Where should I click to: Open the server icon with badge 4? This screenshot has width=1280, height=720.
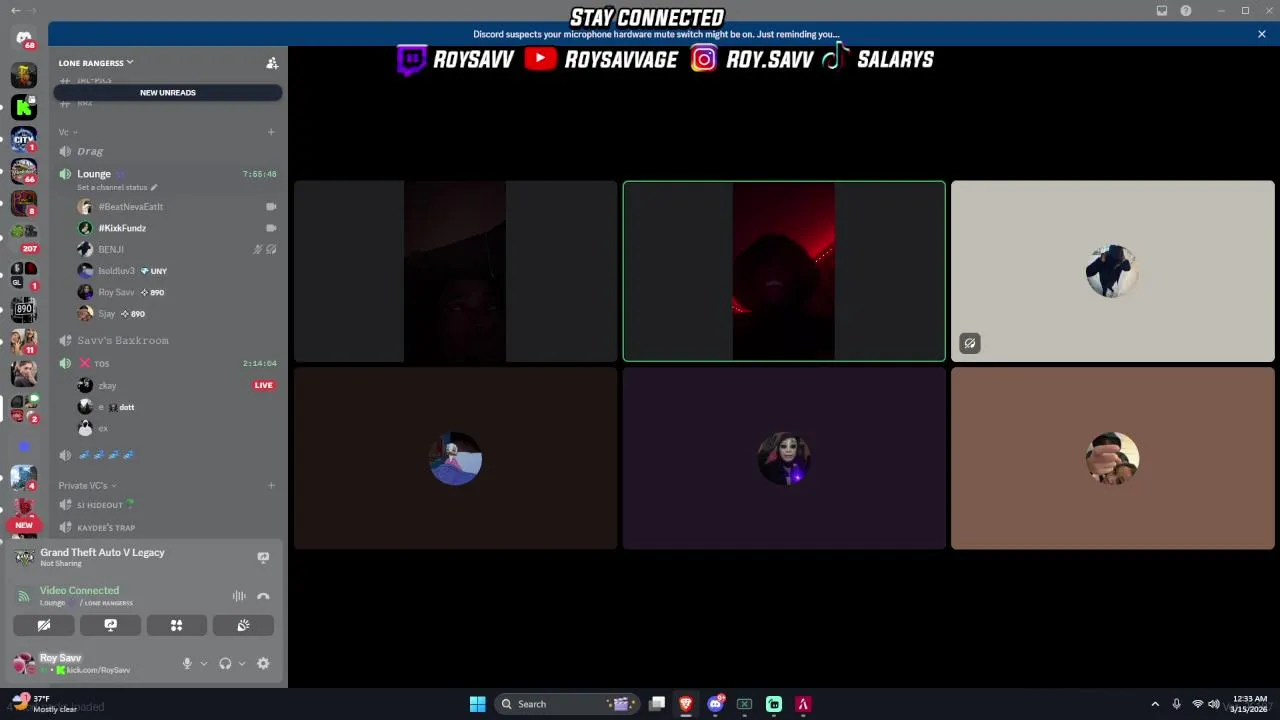(x=24, y=478)
